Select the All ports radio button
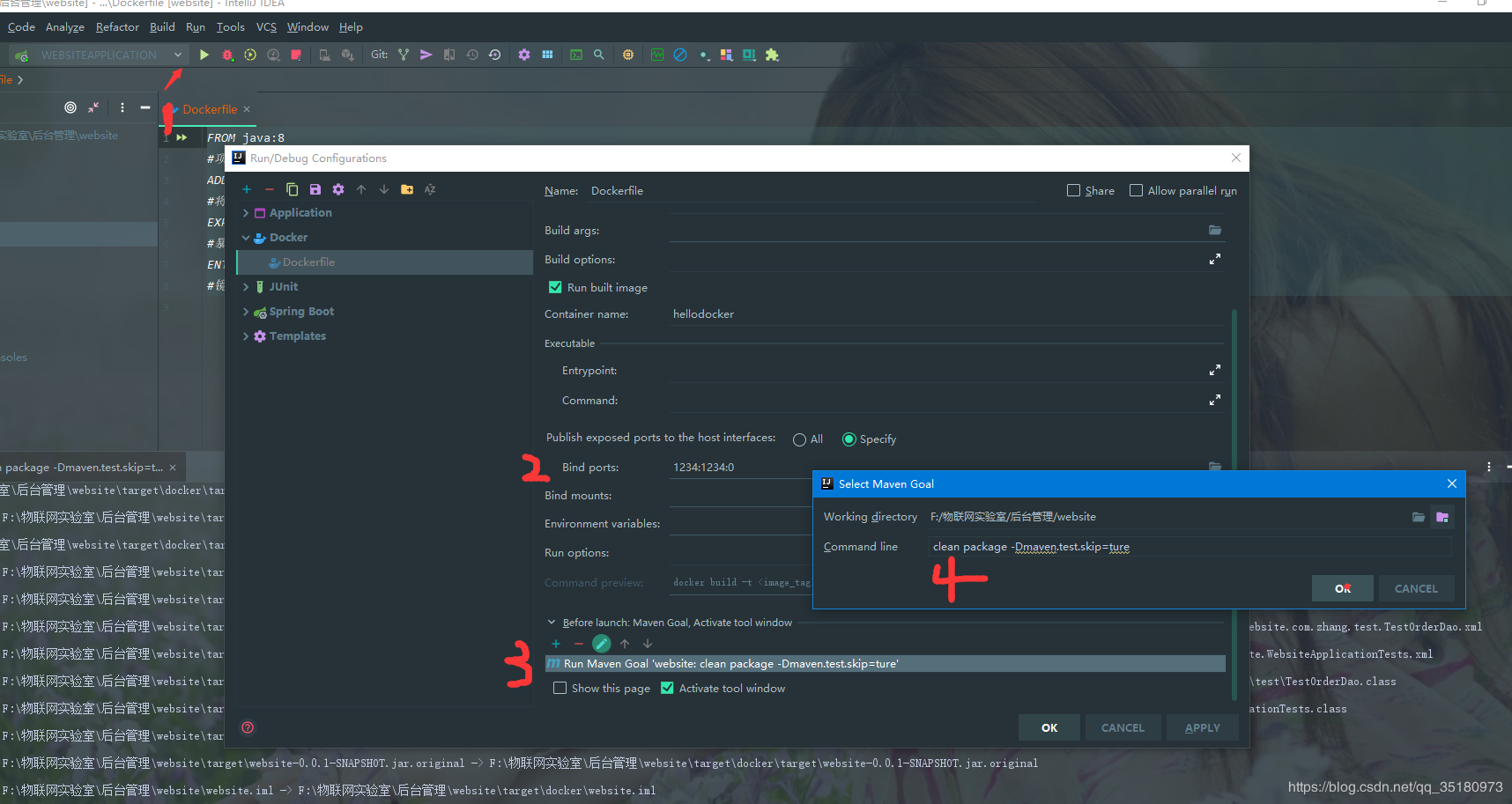This screenshot has width=1512, height=804. [799, 439]
